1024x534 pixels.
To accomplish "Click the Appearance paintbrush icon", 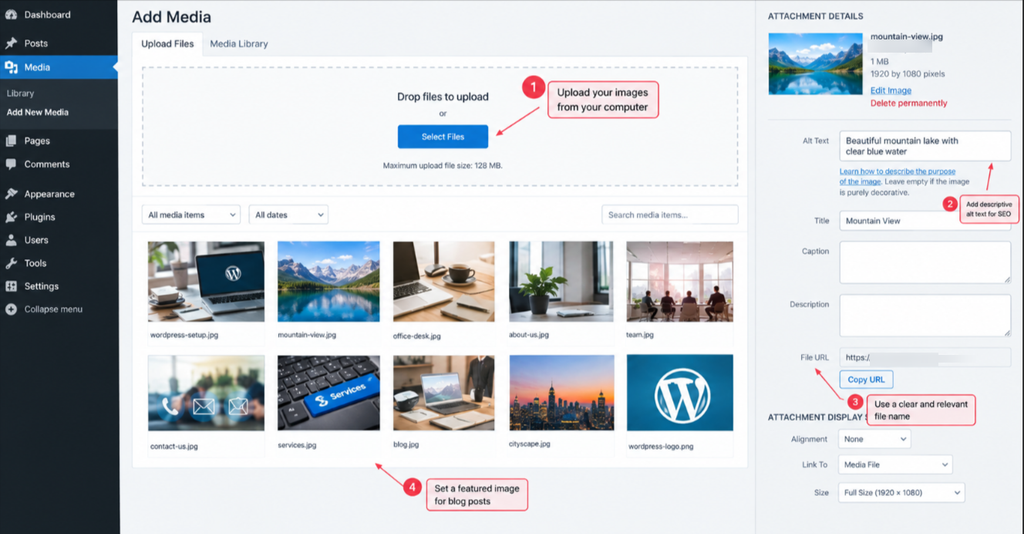I will (11, 194).
